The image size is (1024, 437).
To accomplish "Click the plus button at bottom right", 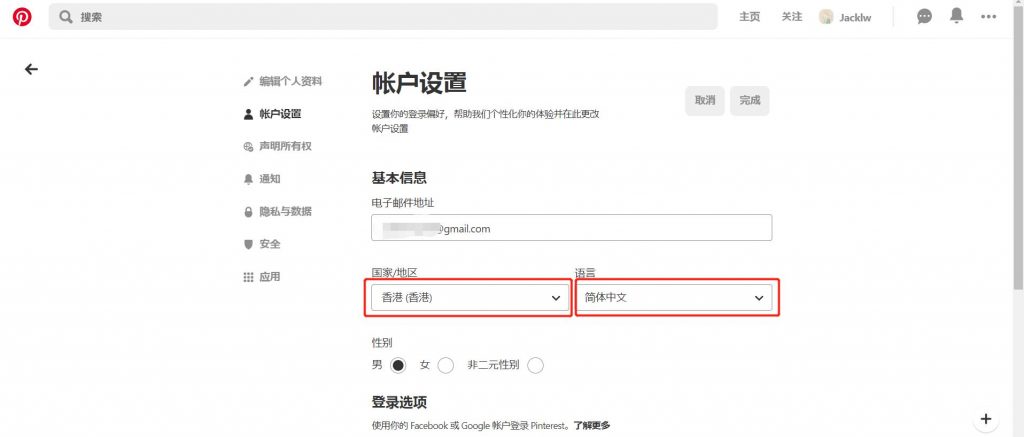I will tap(985, 418).
